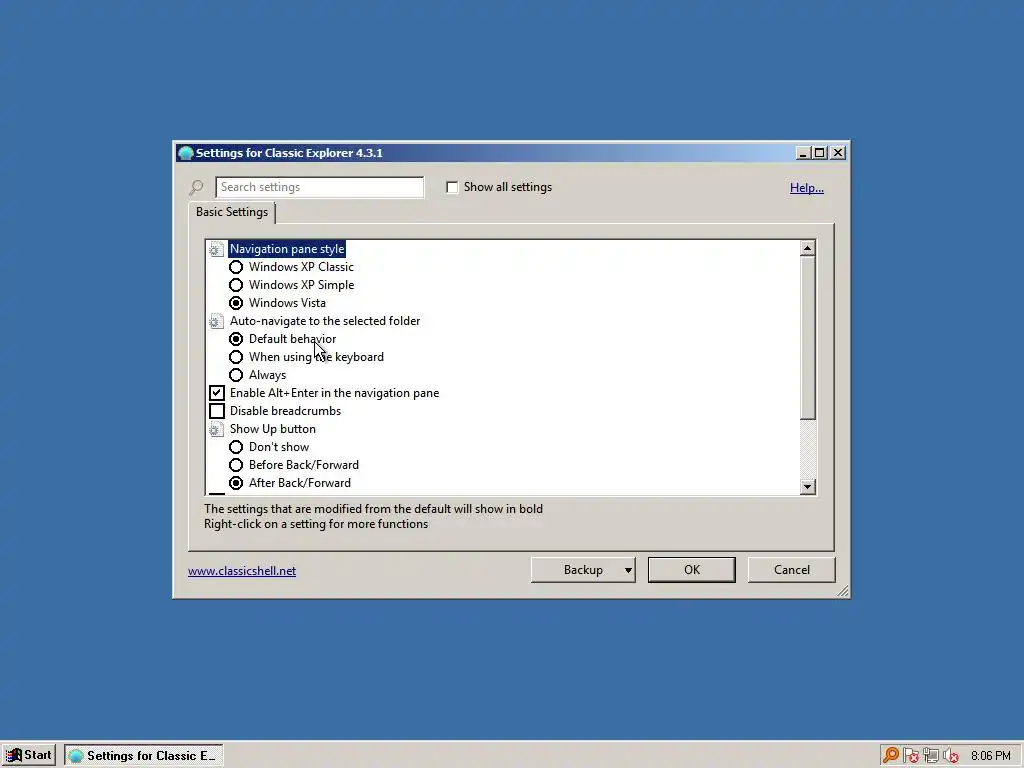This screenshot has height=768, width=1024.
Task: Choose Default behavior for auto-navigate
Action: click(x=236, y=339)
